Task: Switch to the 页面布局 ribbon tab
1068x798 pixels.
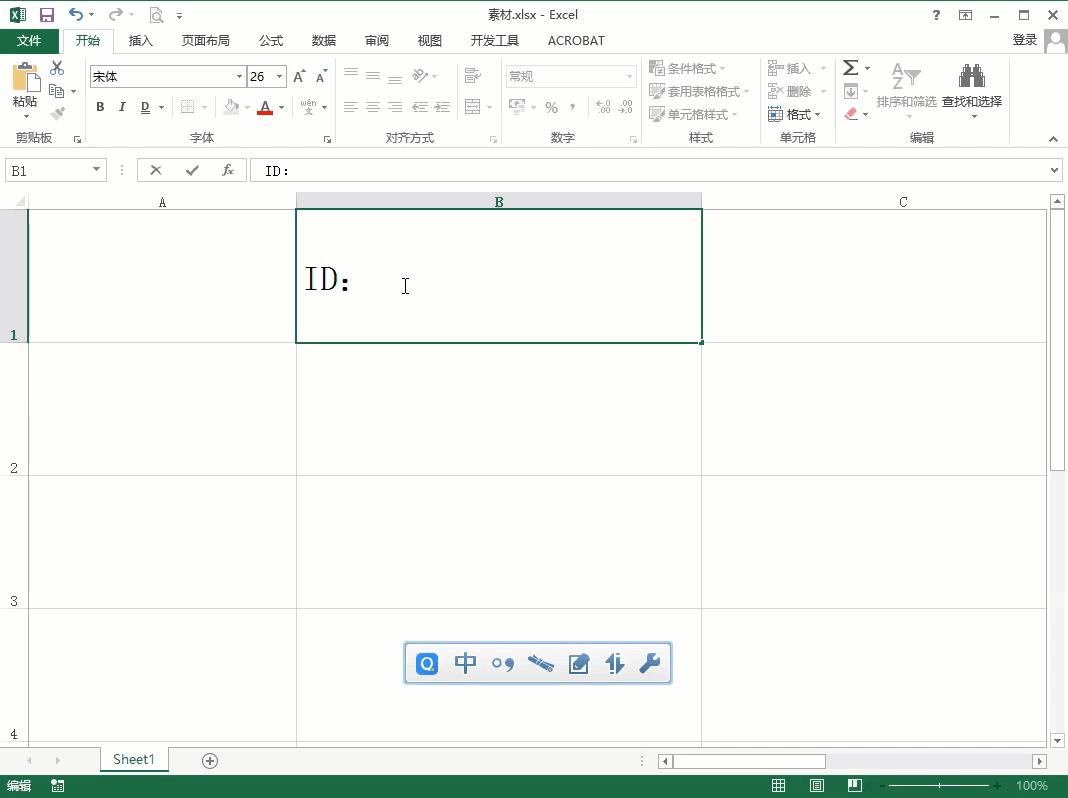Action: 206,41
